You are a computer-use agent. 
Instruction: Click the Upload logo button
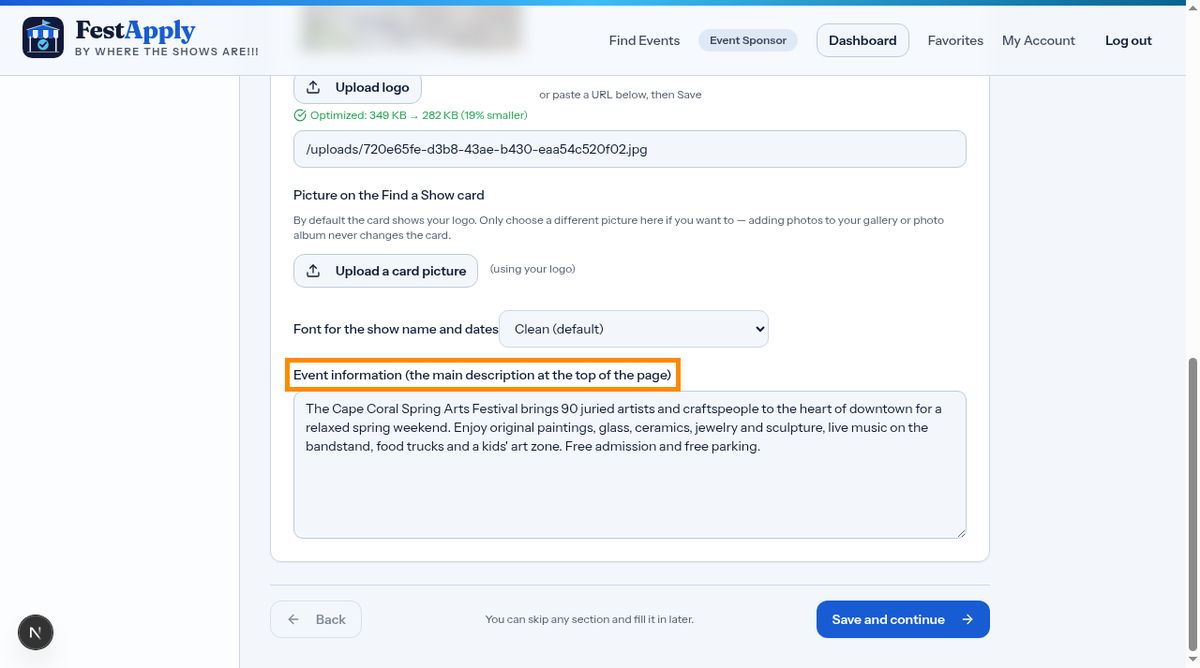click(358, 87)
